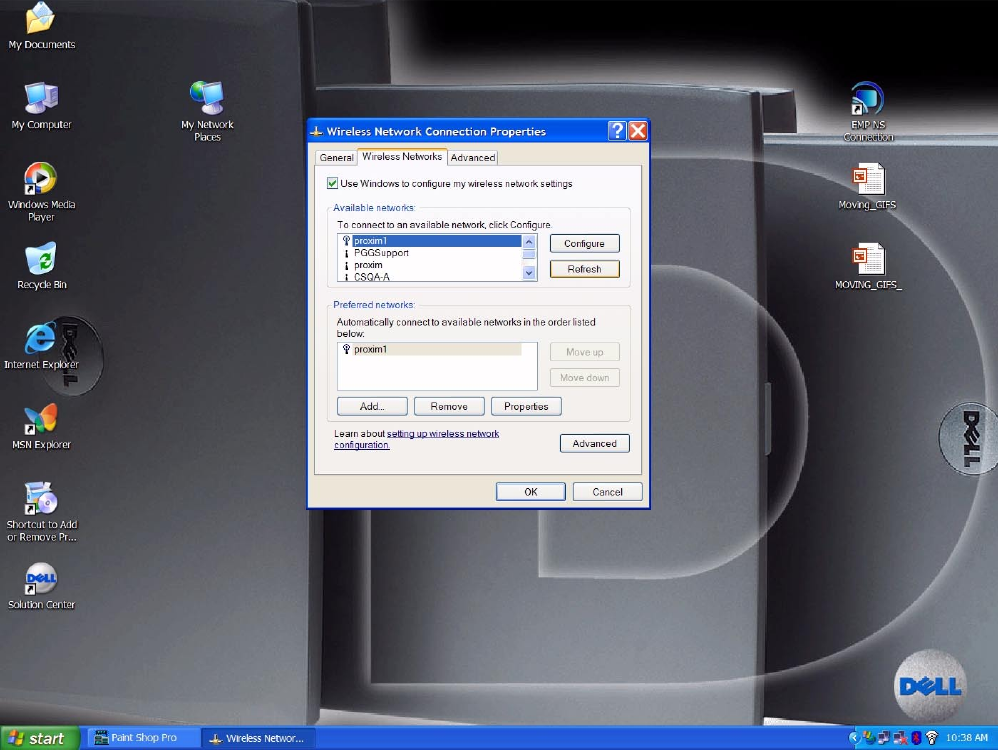The image size is (998, 750).
Task: Click the wireless signal tray icon
Action: pyautogui.click(x=932, y=738)
